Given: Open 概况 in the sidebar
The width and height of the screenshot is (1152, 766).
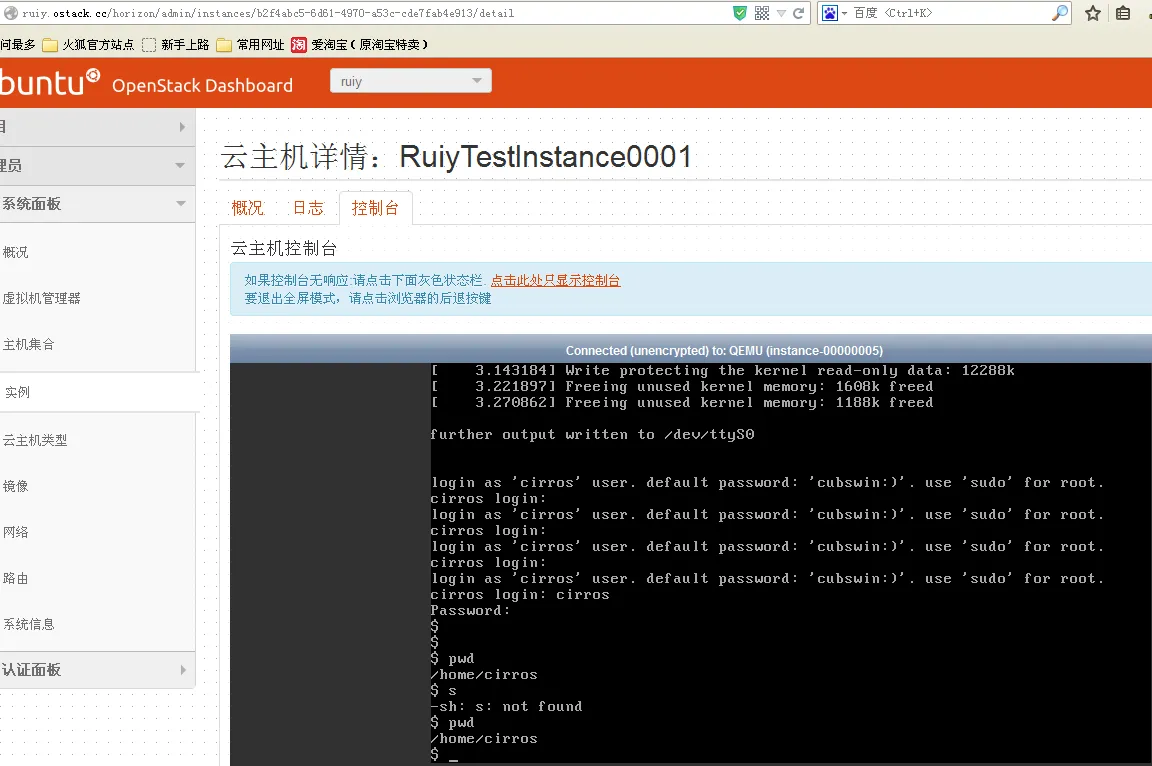Looking at the screenshot, I should (x=15, y=253).
